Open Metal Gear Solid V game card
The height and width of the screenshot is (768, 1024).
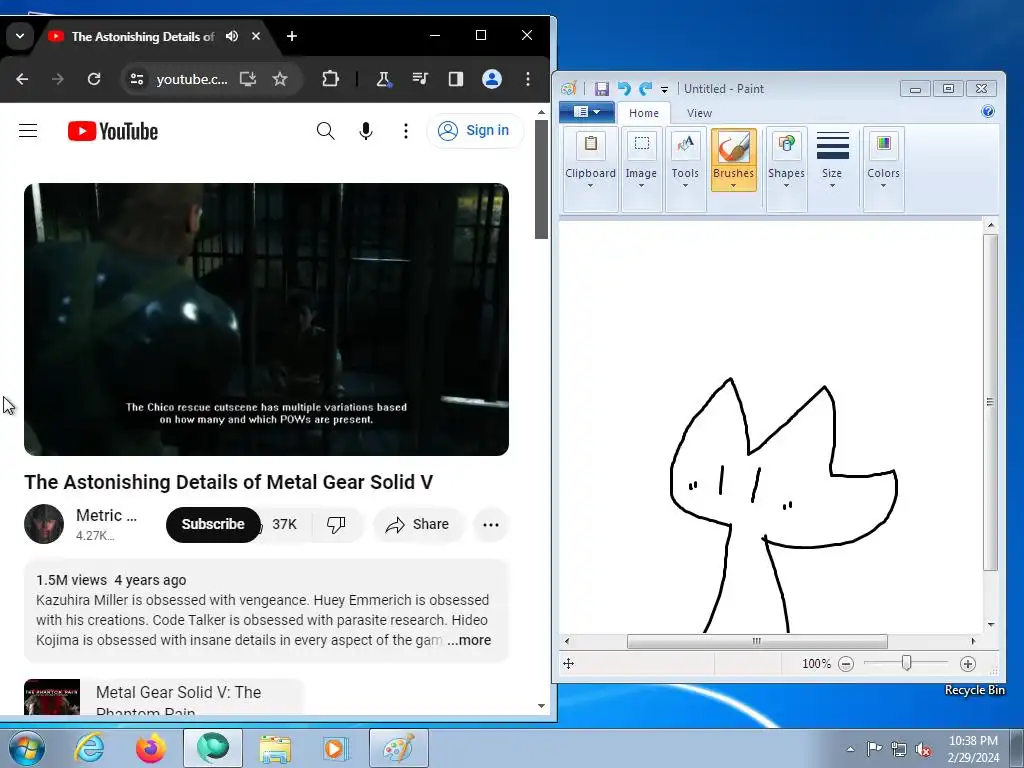(163, 697)
